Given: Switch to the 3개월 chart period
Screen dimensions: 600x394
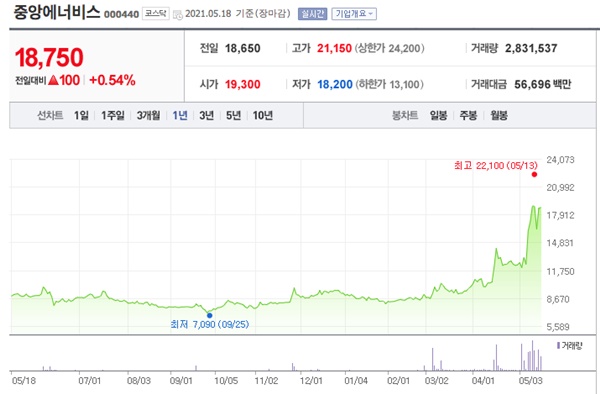Looking at the screenshot, I should pyautogui.click(x=148, y=115).
